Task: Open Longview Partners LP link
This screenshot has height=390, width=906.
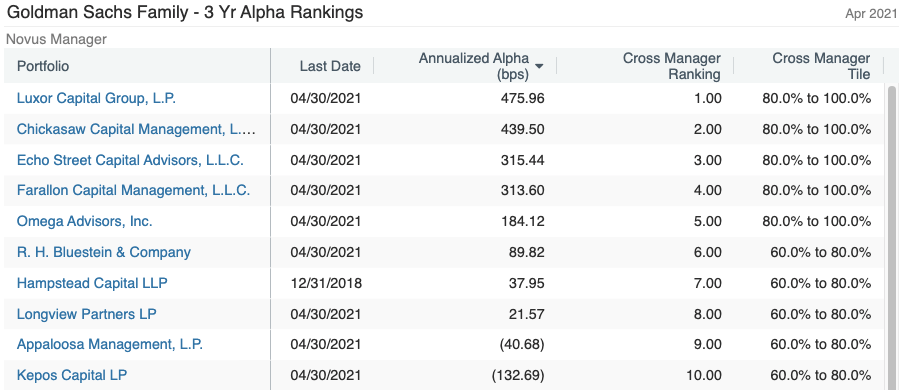Action: [87, 314]
